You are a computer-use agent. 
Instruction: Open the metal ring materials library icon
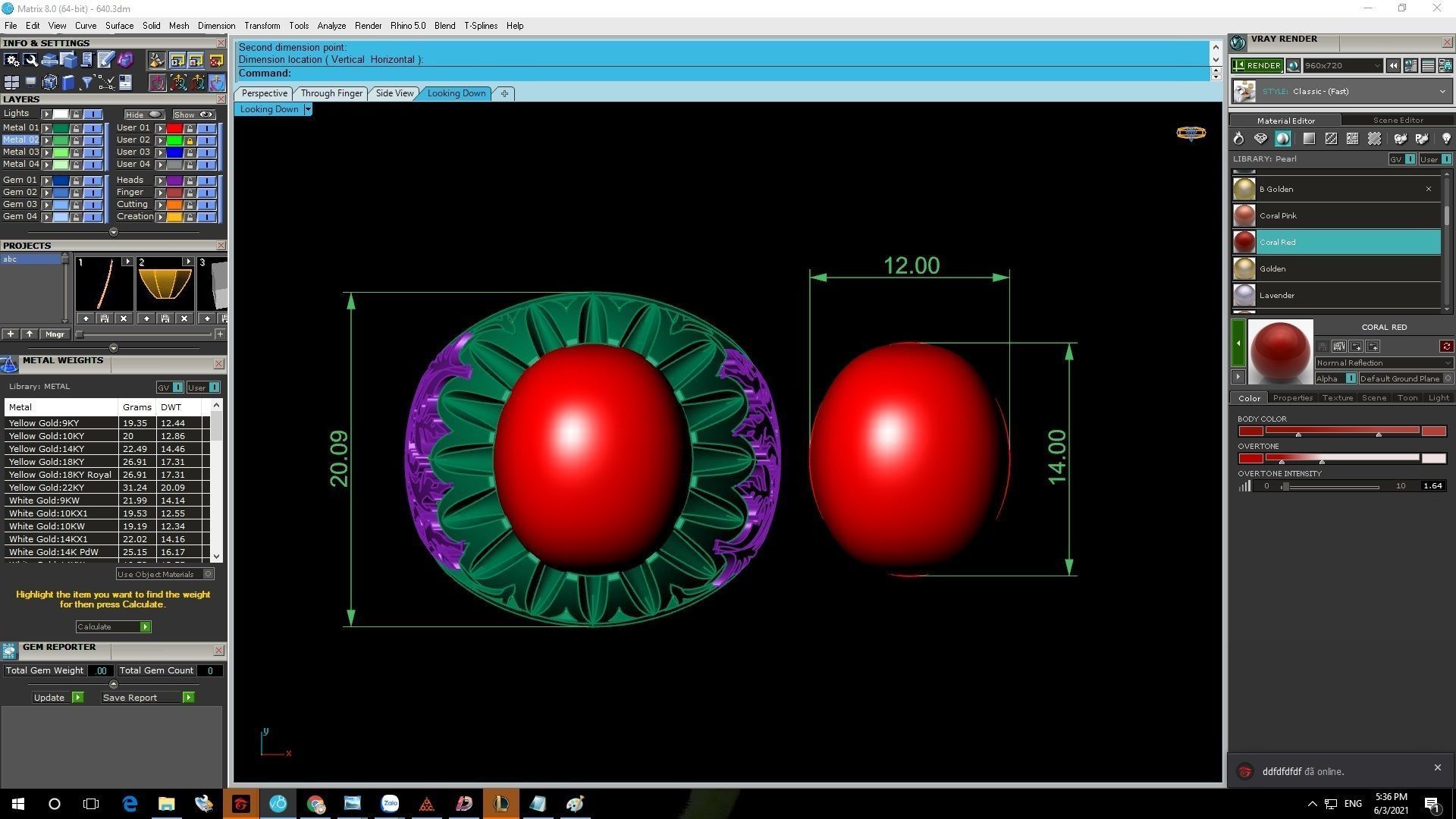[x=1238, y=139]
